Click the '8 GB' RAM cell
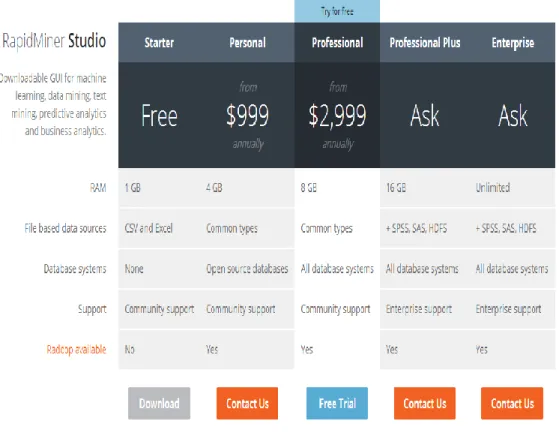This screenshot has height=439, width=559. (x=308, y=188)
